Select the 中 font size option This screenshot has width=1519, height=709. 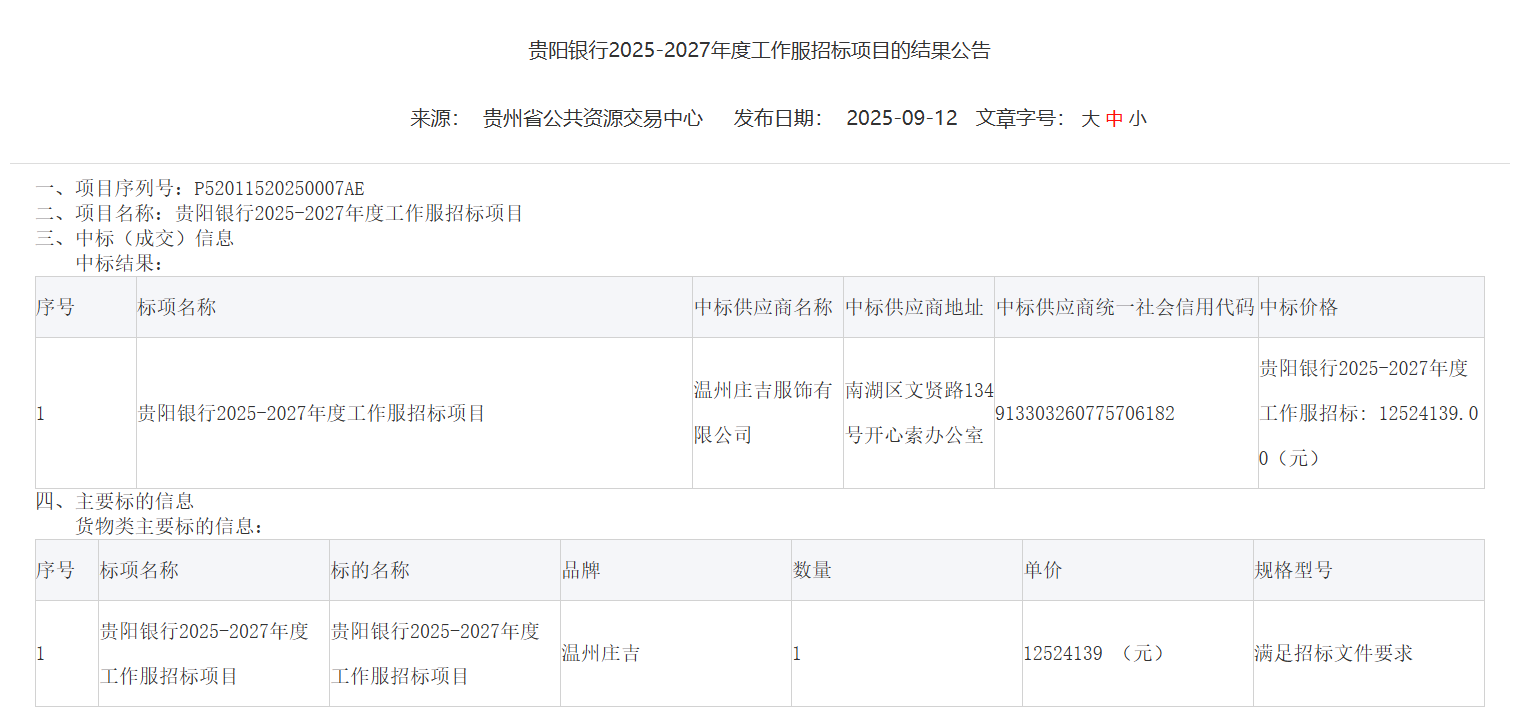tap(1114, 119)
